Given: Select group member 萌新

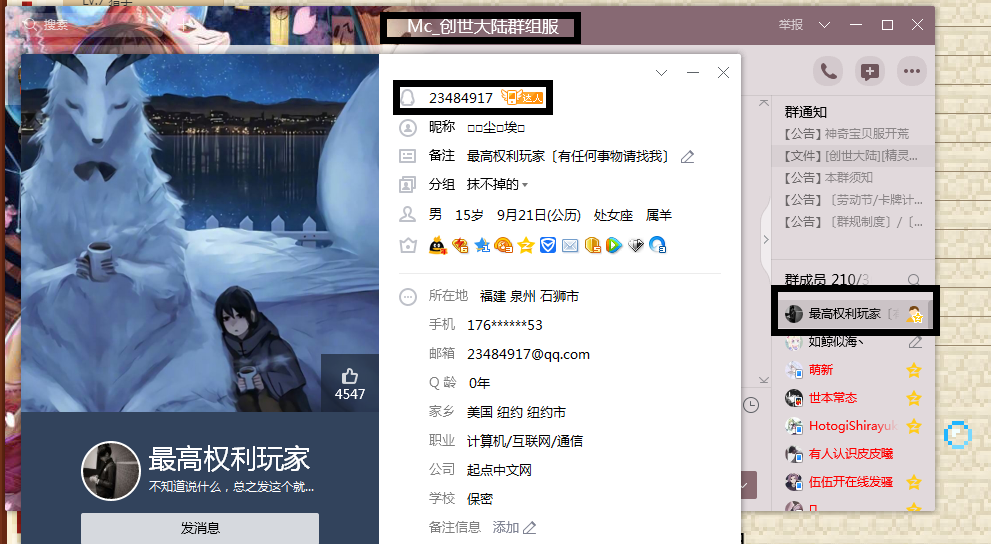Looking at the screenshot, I should click(x=853, y=370).
